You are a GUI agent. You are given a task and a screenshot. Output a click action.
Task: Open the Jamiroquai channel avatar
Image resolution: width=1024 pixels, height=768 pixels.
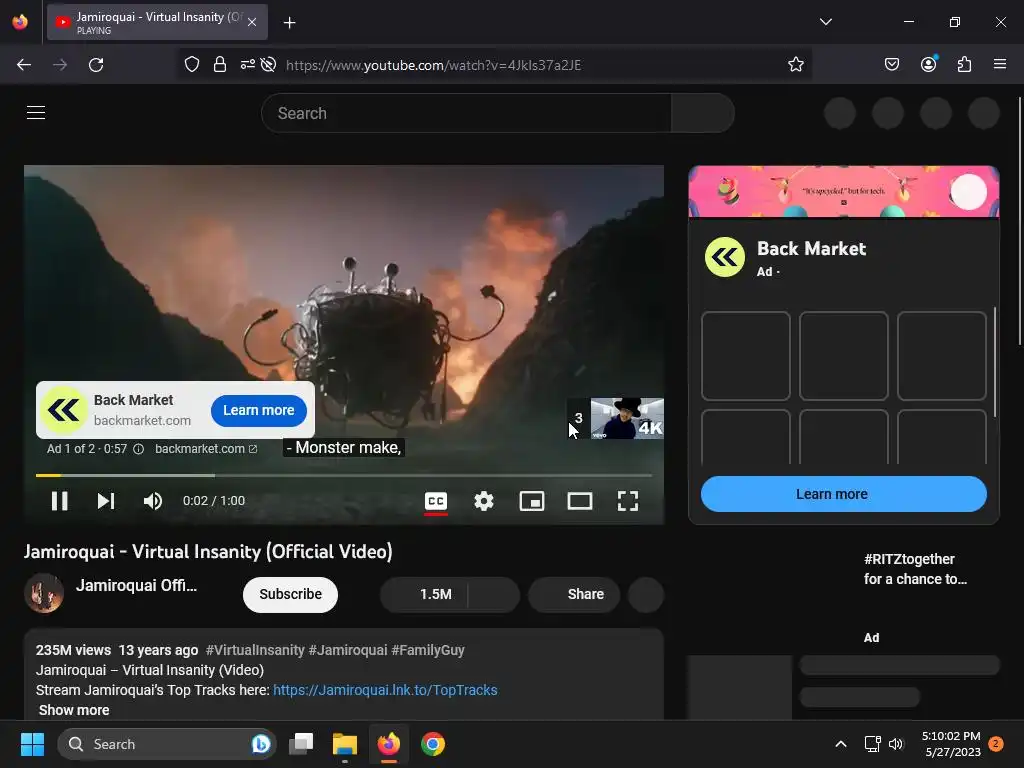click(44, 593)
